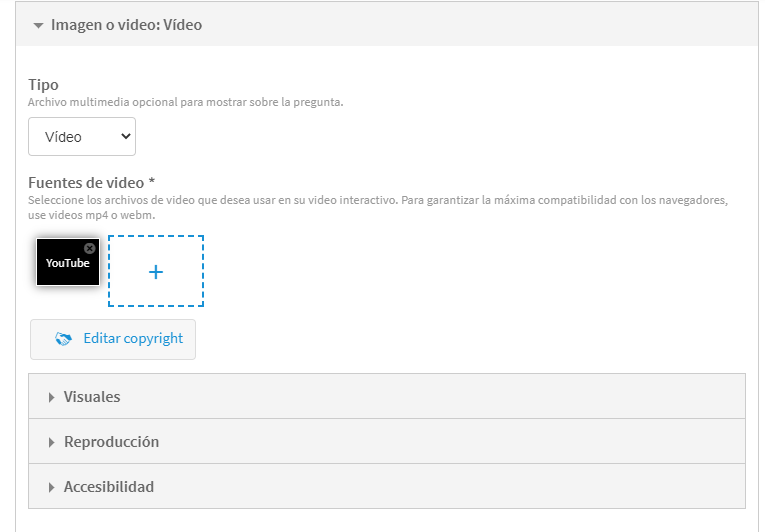This screenshot has width=765, height=532.
Task: Expand the Accesibilidad section
Action: pos(109,487)
